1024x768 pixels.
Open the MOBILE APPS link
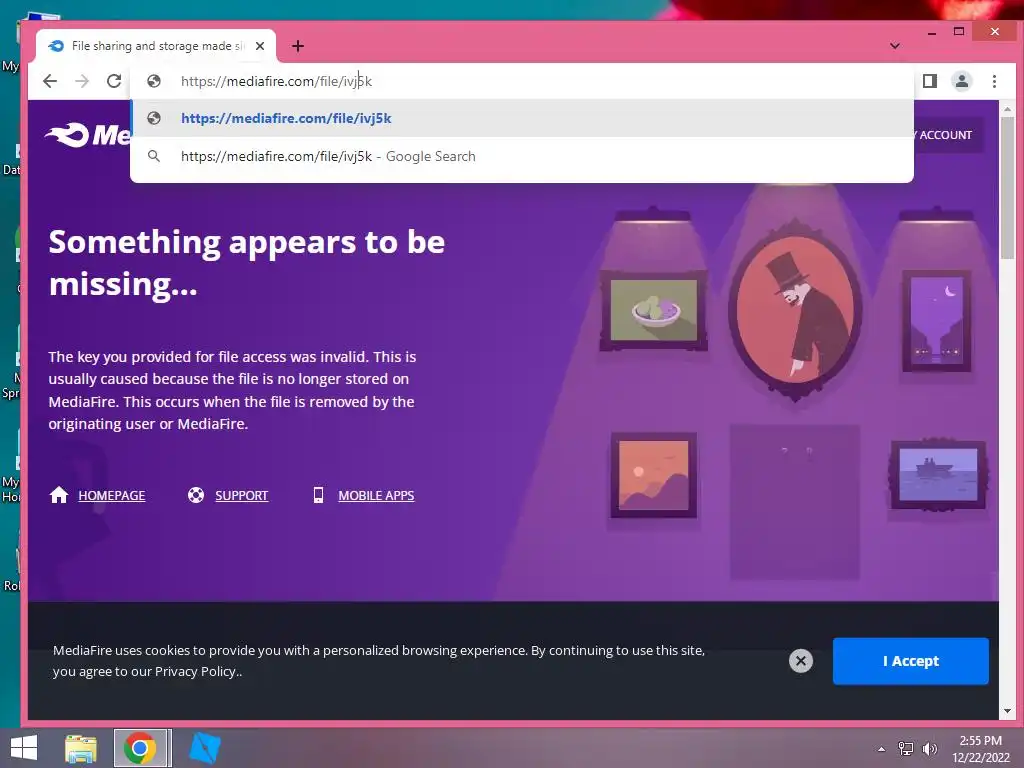point(376,496)
